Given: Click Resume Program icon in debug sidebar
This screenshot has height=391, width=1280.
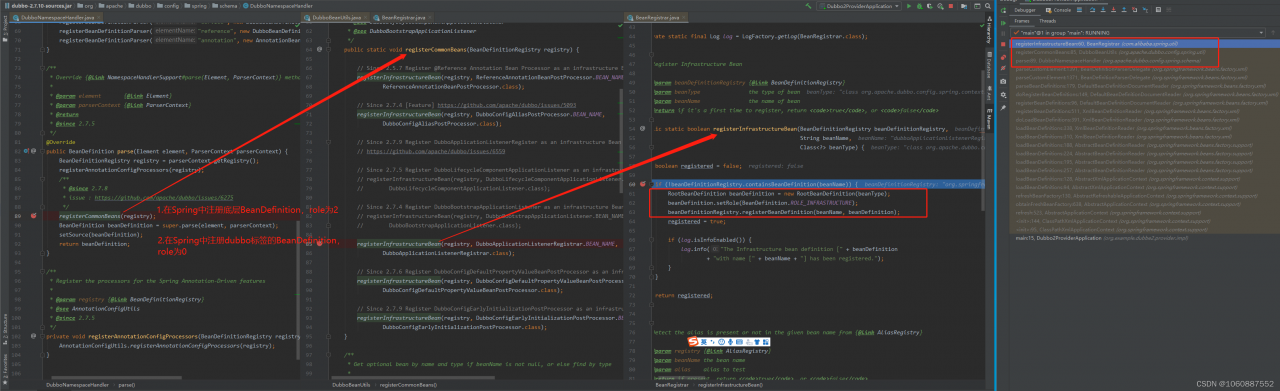Looking at the screenshot, I should pyautogui.click(x=1003, y=23).
